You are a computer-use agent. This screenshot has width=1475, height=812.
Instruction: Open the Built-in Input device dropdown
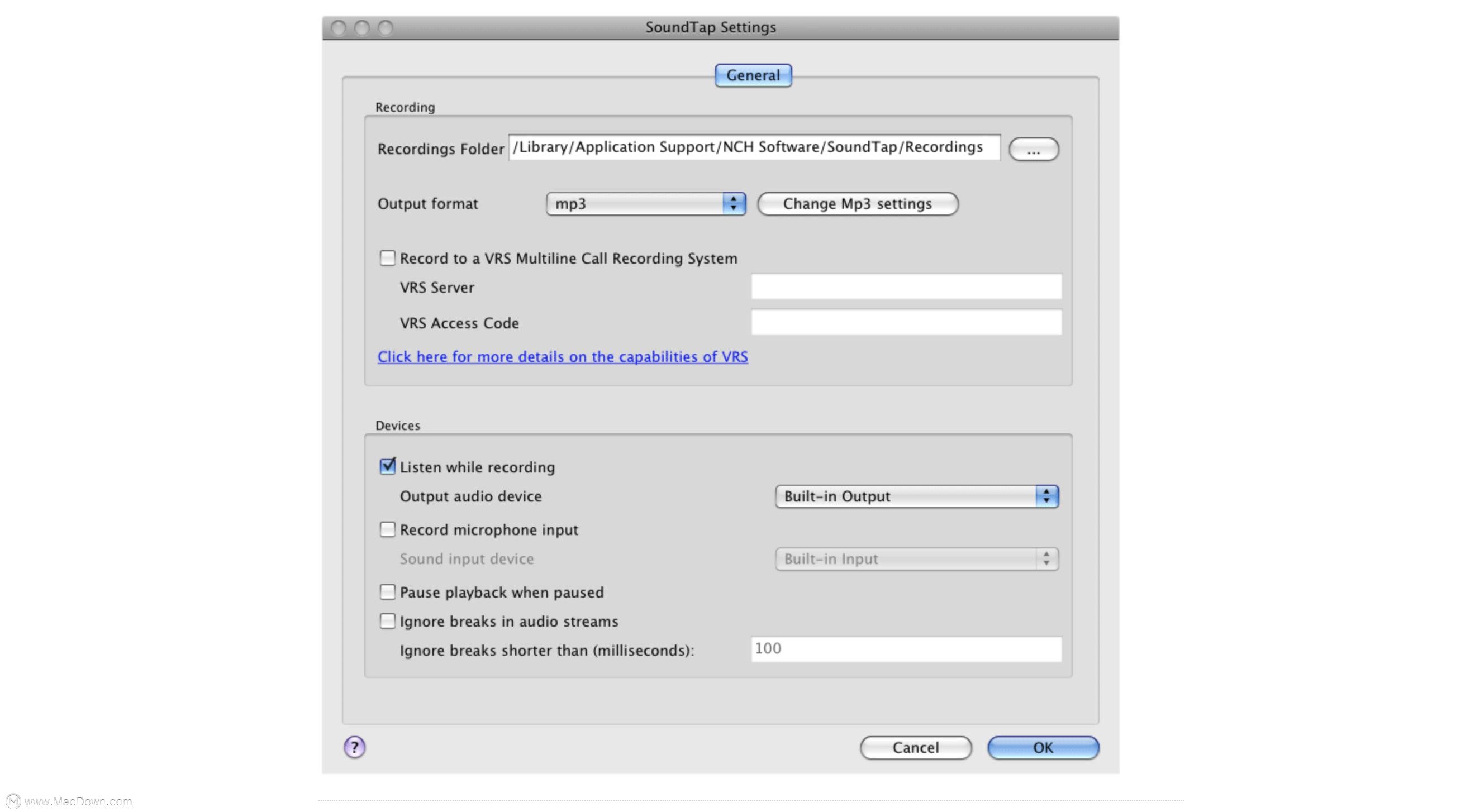pos(916,558)
